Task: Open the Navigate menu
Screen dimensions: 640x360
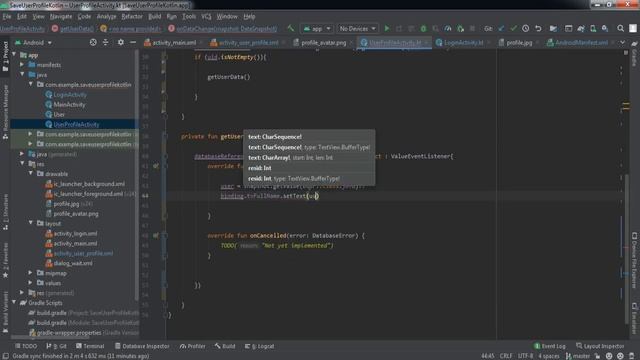Action: click(x=61, y=17)
